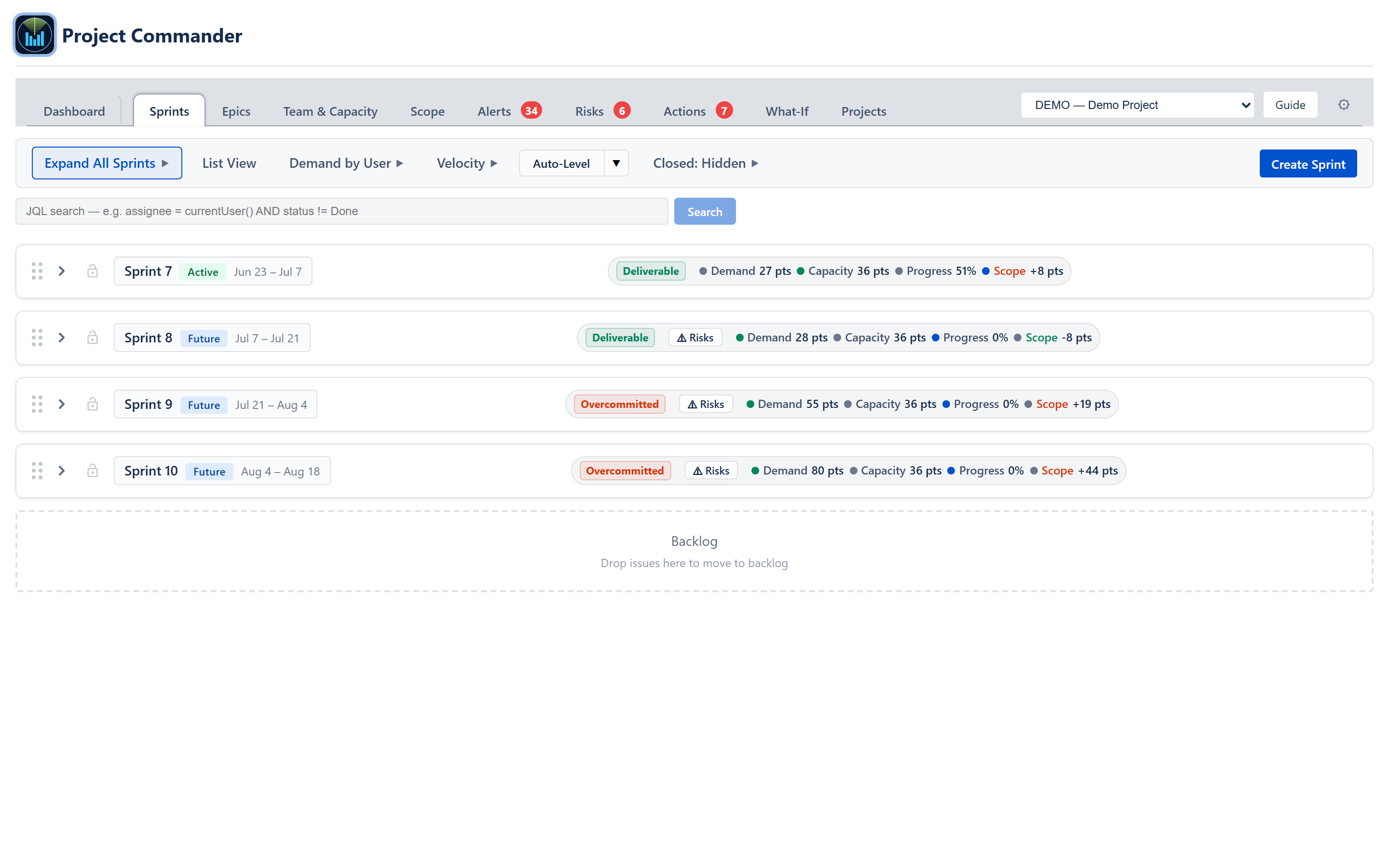Go to the Team & Capacity tab
Screen dimensions: 1389x868
pos(330,111)
